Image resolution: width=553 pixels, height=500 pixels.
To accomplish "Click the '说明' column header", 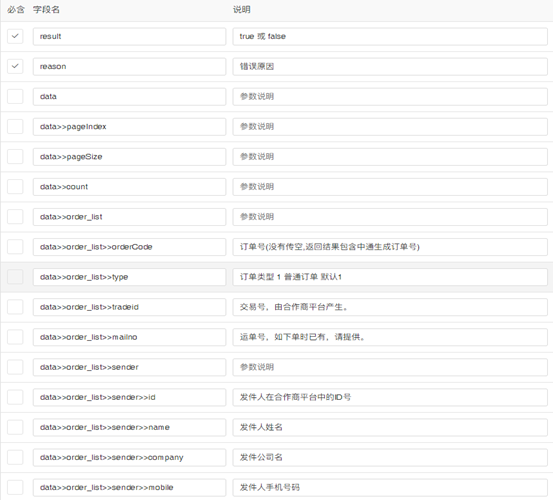I will [x=242, y=10].
